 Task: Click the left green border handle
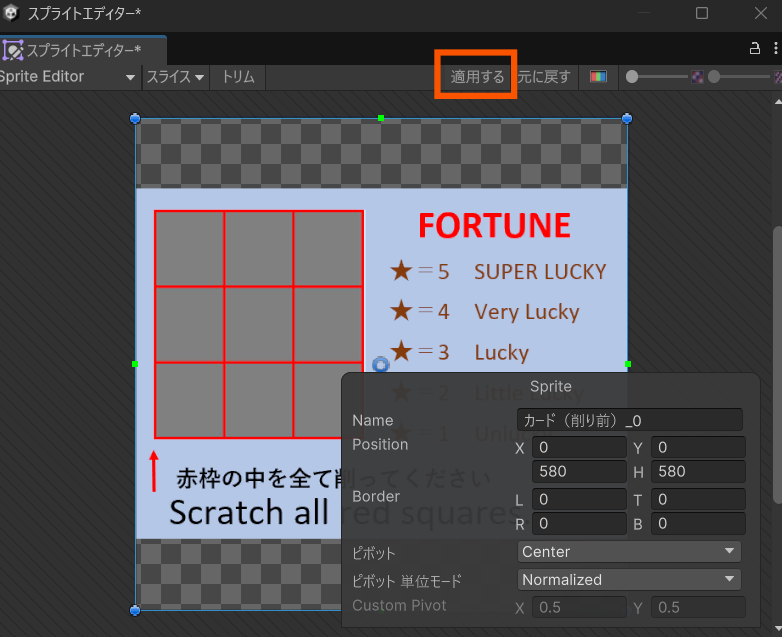[x=135, y=364]
